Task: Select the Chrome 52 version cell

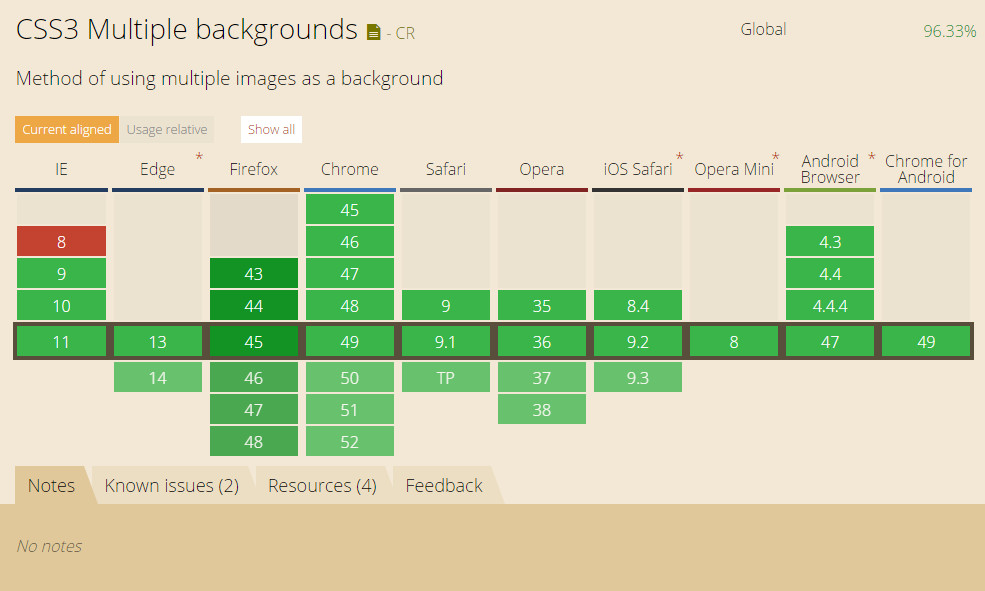Action: [x=349, y=441]
